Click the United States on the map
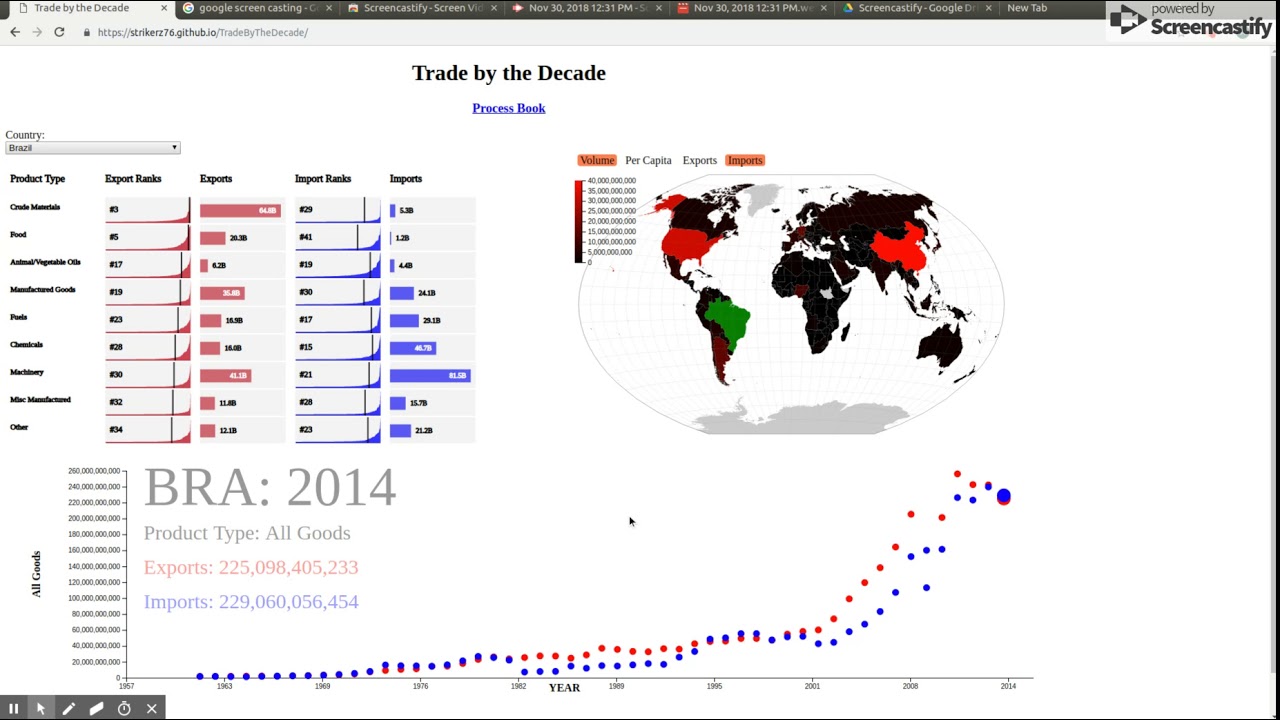Image resolution: width=1280 pixels, height=720 pixels. point(688,243)
